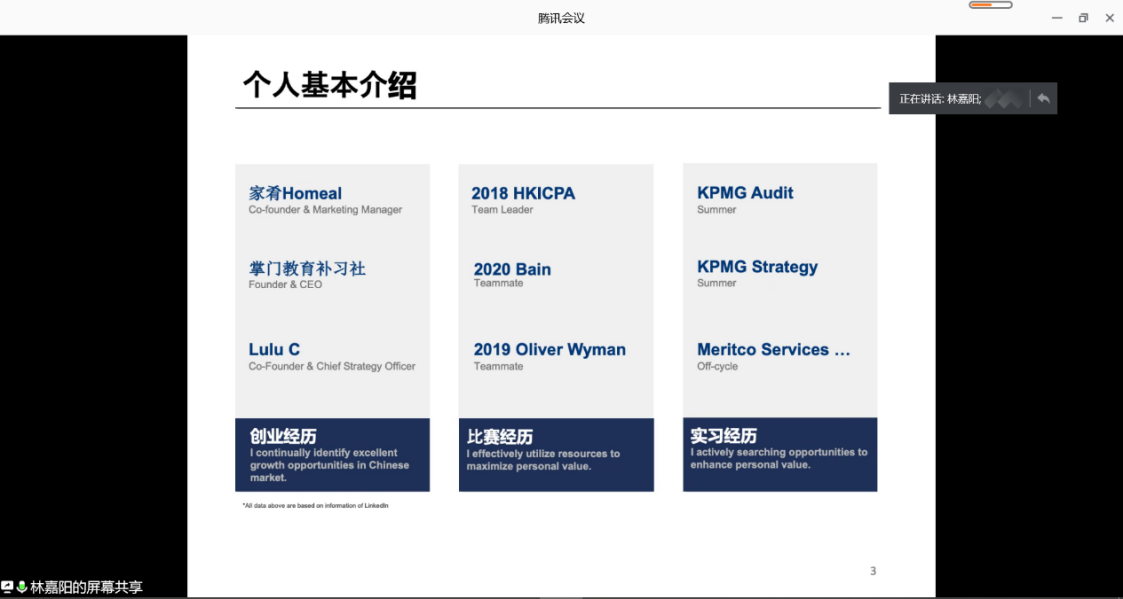Click the KPMG Strategy heading

click(757, 267)
